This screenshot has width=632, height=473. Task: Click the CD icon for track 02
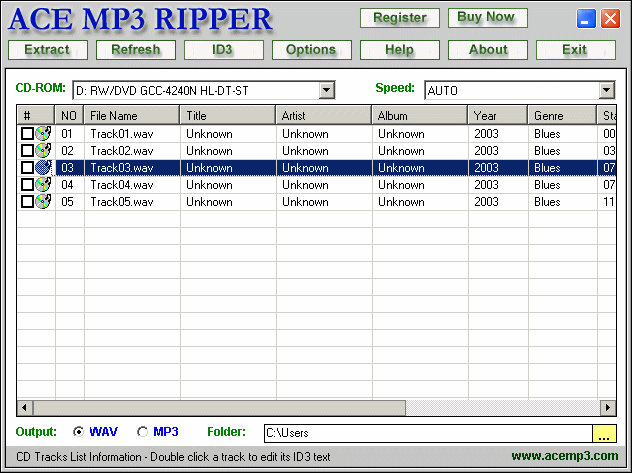(44, 150)
